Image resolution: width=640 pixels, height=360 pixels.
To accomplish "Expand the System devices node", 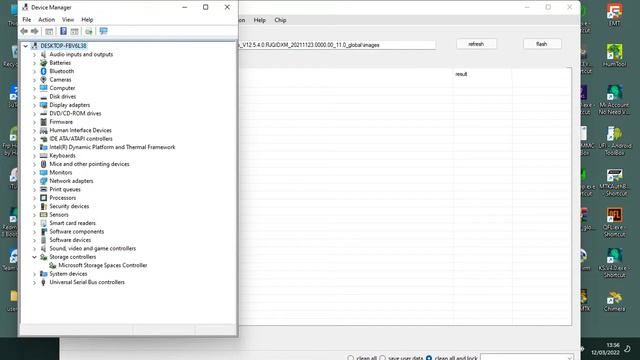I will coord(34,274).
